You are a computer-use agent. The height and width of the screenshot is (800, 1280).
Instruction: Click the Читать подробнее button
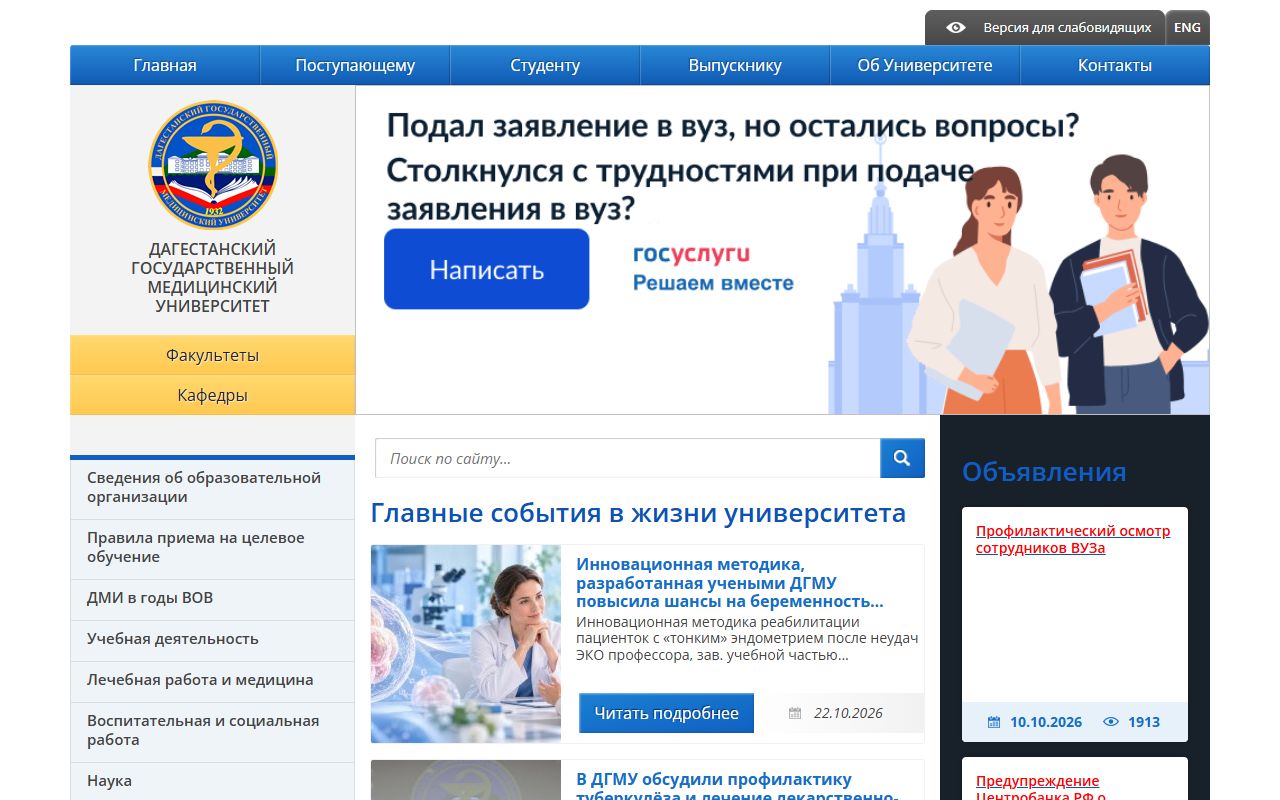pos(666,713)
